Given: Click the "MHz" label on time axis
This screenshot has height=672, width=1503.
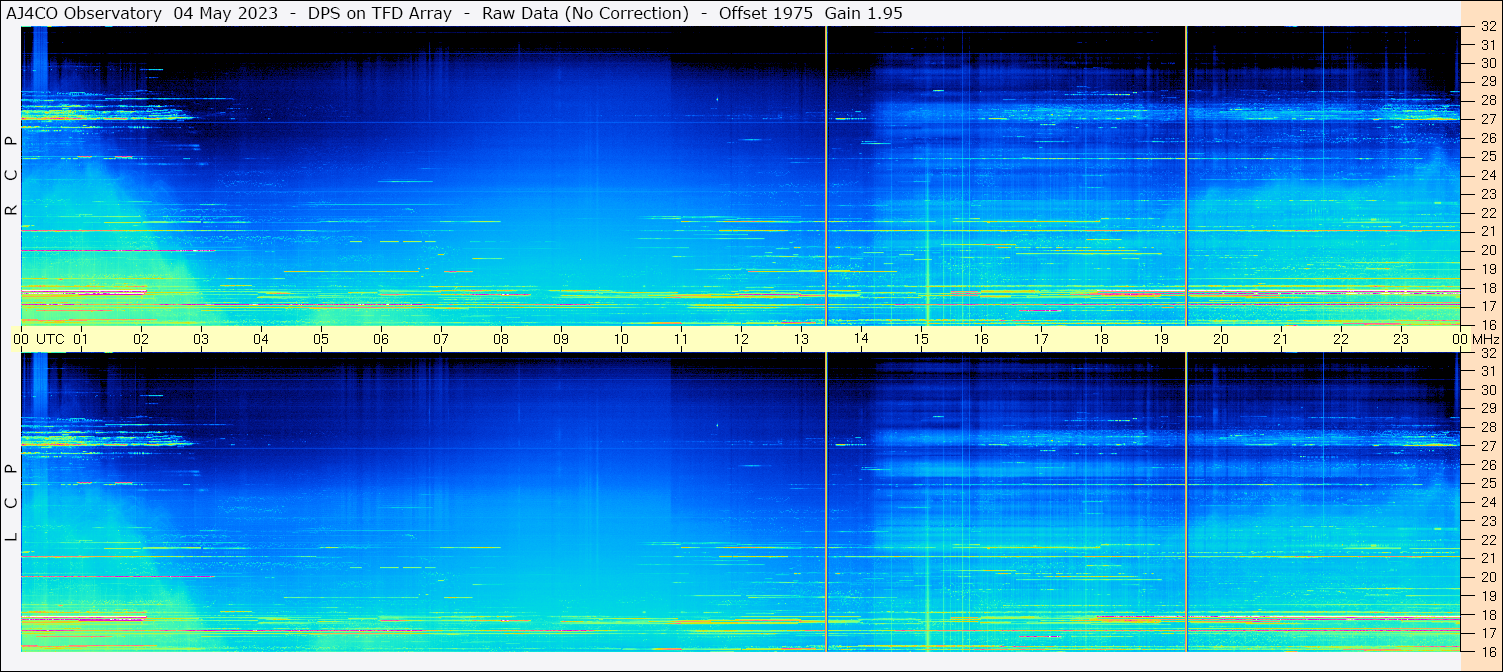Looking at the screenshot, I should pyautogui.click(x=1485, y=339).
